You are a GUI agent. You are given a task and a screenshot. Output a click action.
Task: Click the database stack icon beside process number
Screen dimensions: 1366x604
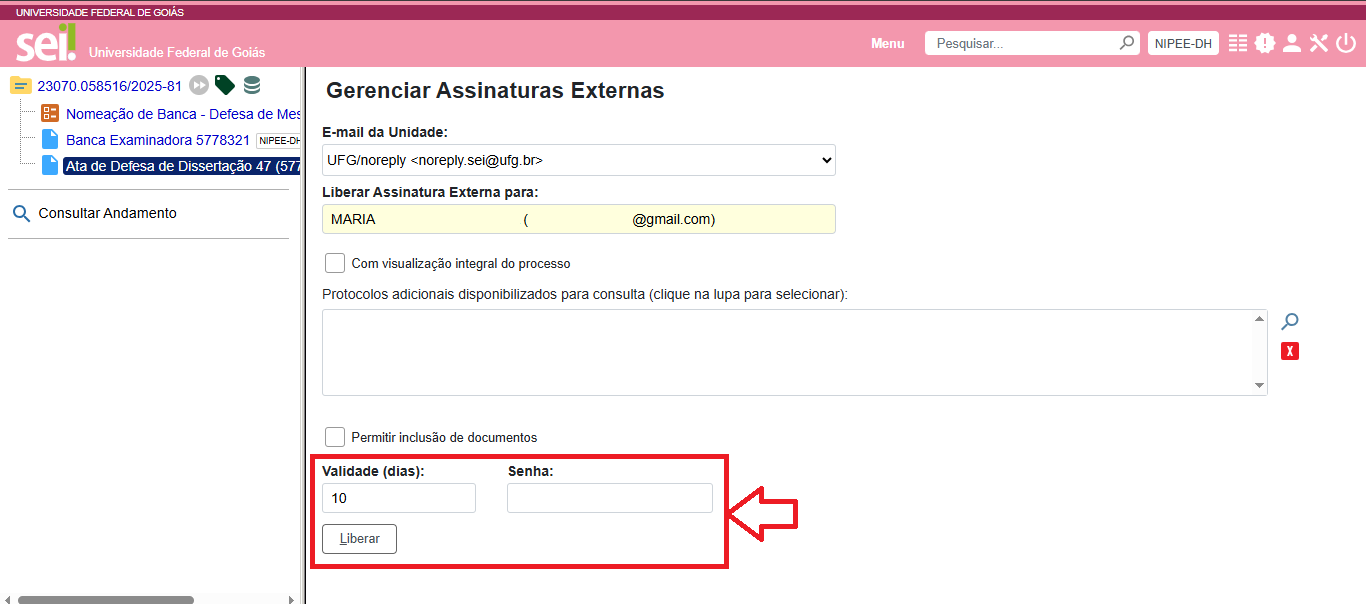252,85
